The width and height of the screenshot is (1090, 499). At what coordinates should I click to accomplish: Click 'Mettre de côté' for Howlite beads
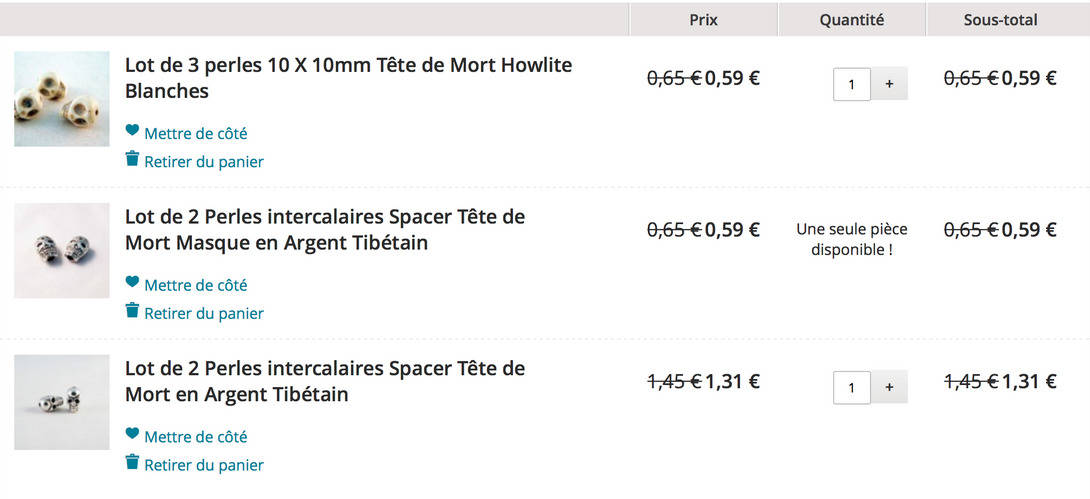pyautogui.click(x=195, y=133)
